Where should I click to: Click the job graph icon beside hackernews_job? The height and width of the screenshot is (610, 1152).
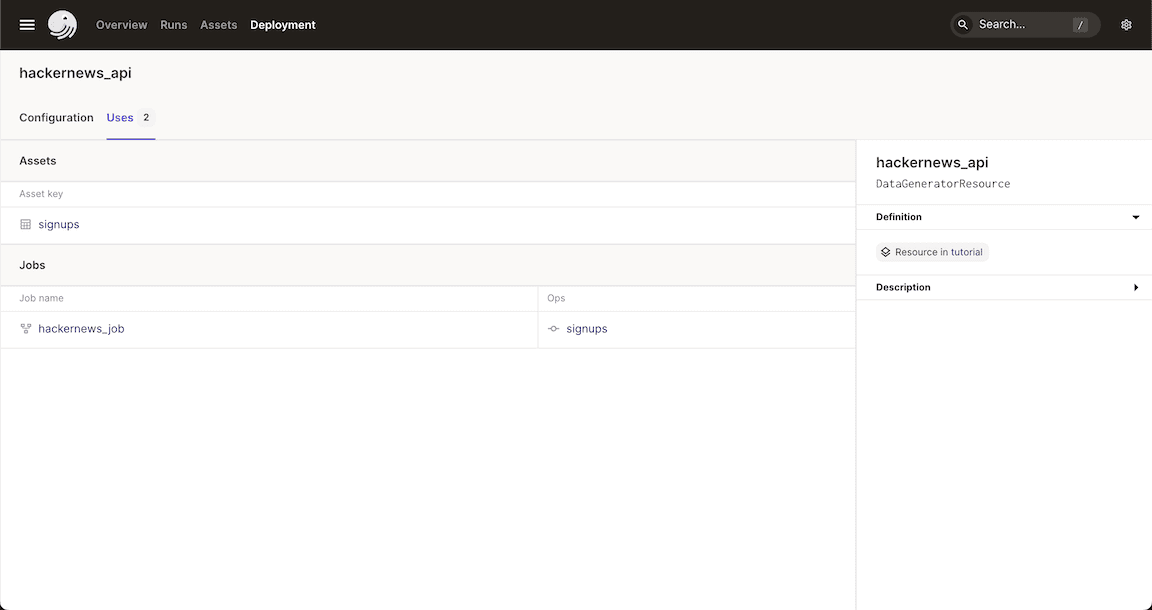click(x=24, y=328)
